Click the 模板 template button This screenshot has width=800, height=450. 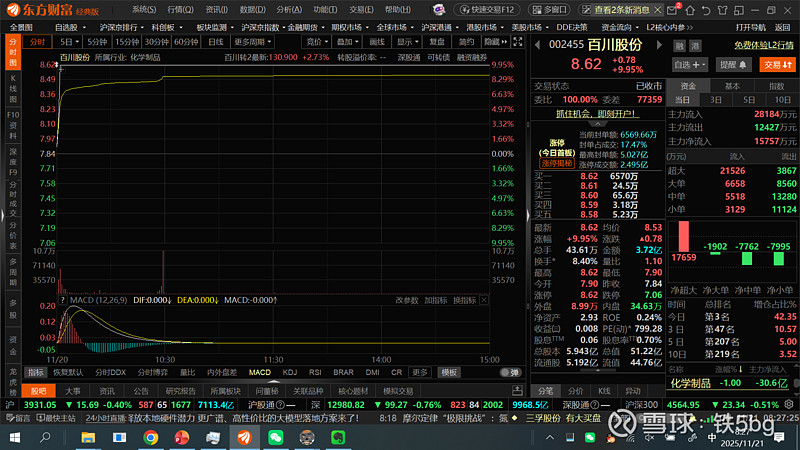[x=449, y=372]
